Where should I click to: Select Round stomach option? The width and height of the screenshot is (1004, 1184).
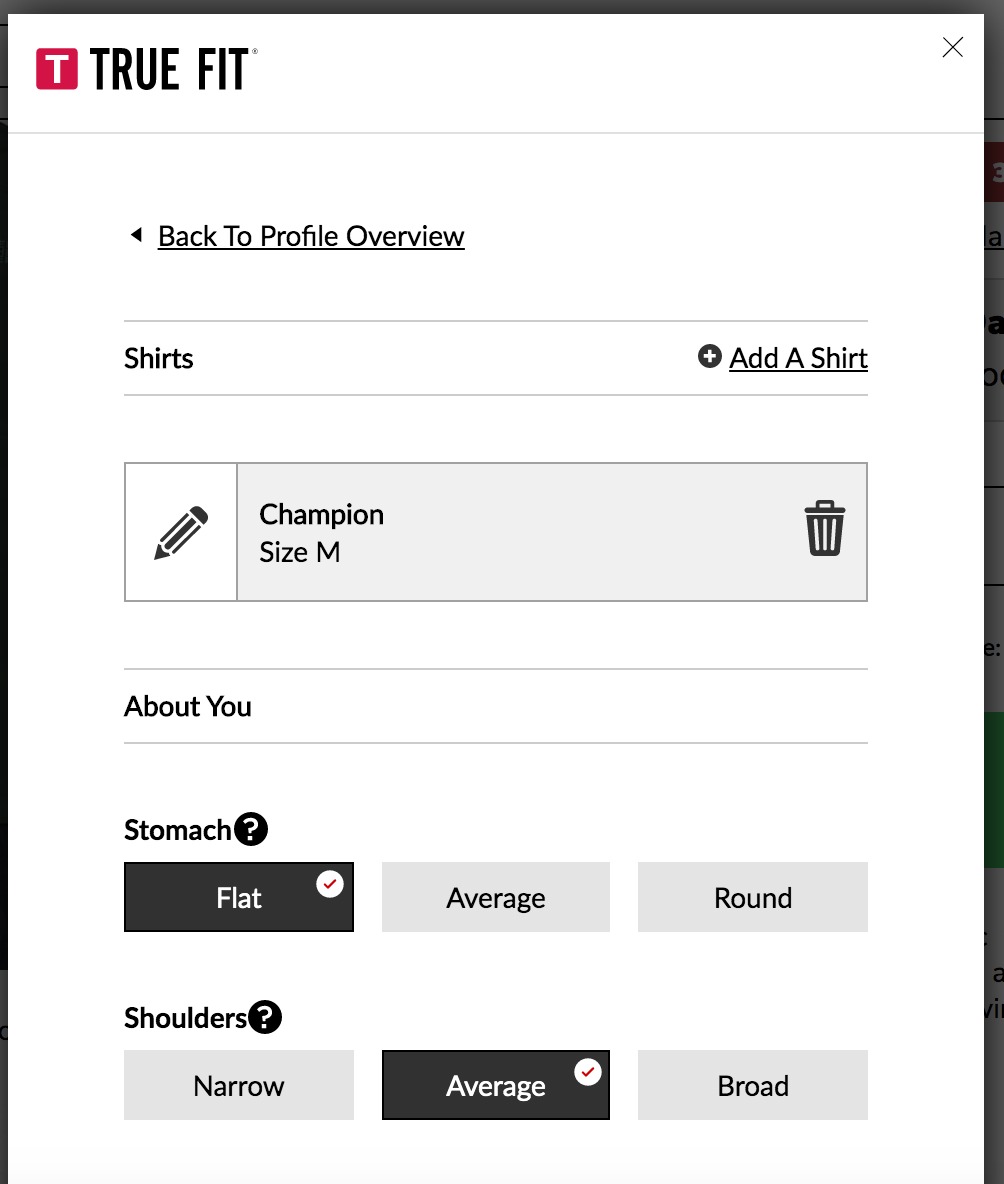[753, 897]
